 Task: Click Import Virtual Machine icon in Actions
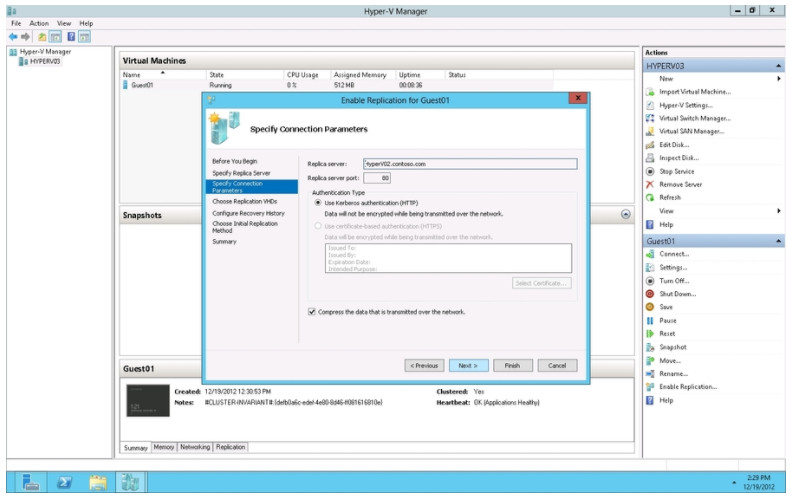click(x=650, y=92)
